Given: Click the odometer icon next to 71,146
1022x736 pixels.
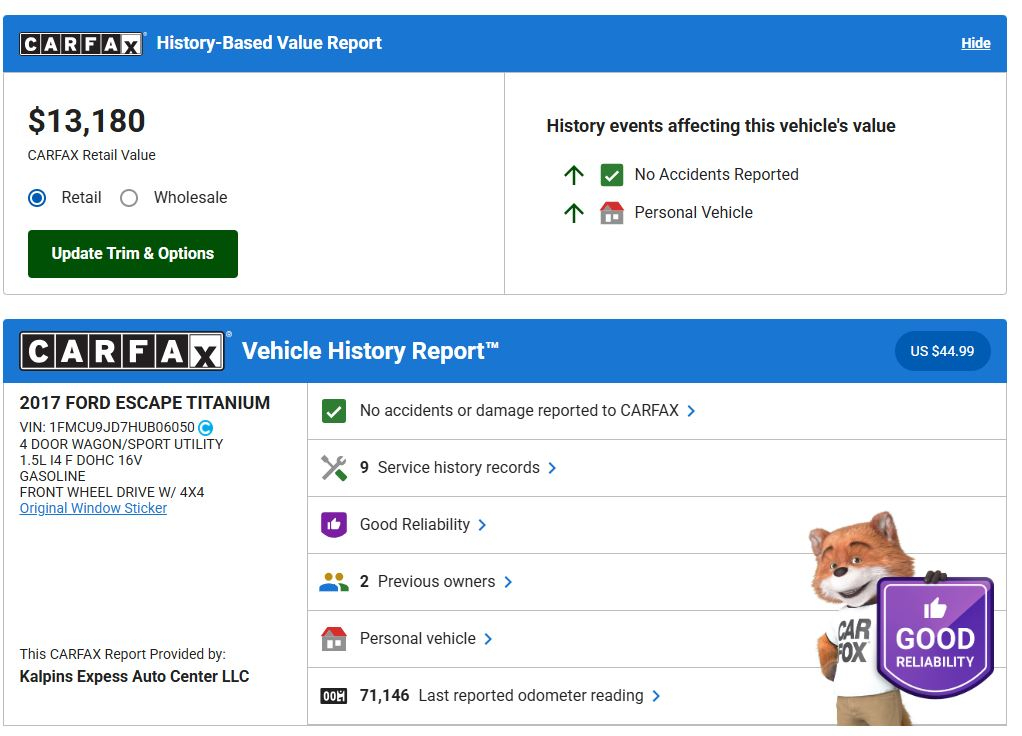Looking at the screenshot, I should tap(333, 696).
